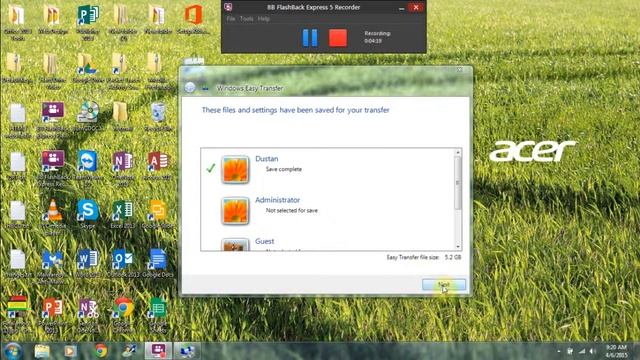
Task: Select the Dustan user account entry
Action: [x=328, y=169]
